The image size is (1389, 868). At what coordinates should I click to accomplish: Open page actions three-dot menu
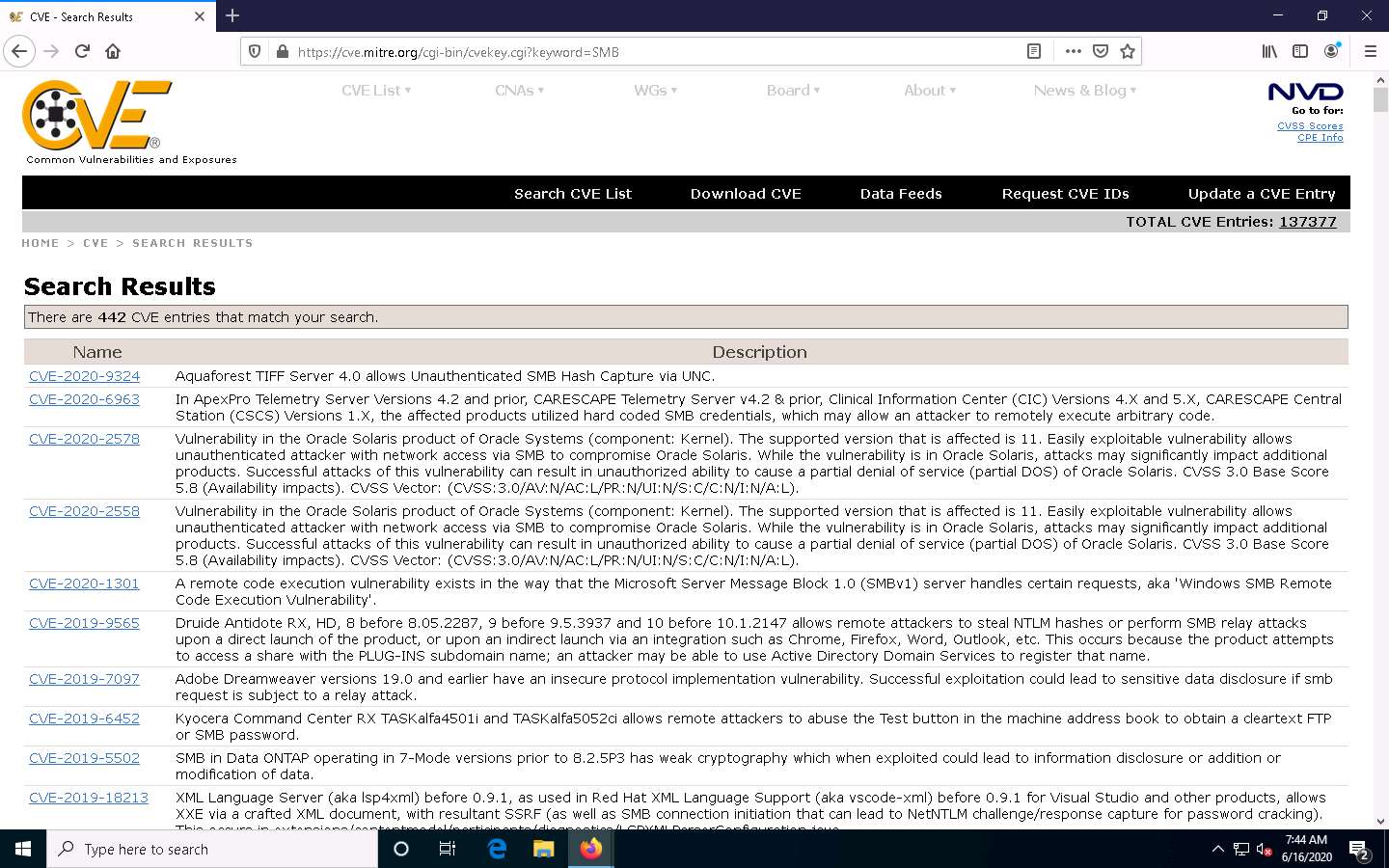(1073, 51)
